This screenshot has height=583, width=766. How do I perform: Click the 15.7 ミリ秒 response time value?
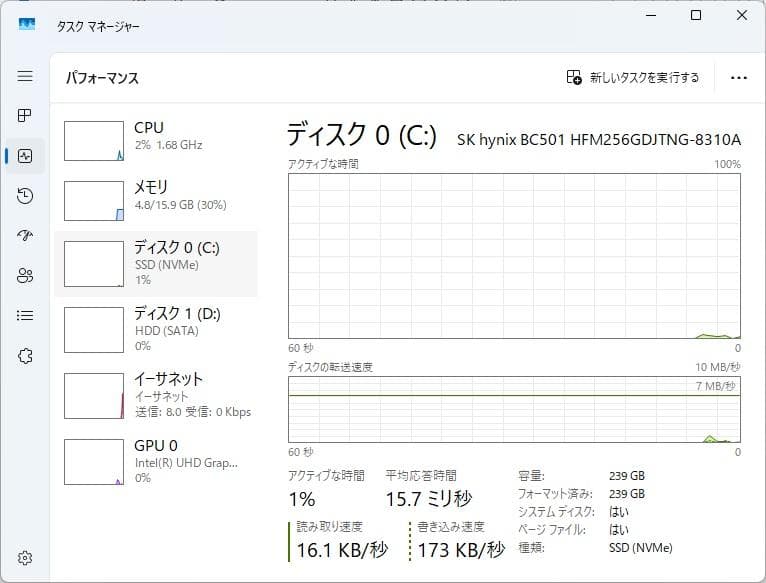coord(429,499)
